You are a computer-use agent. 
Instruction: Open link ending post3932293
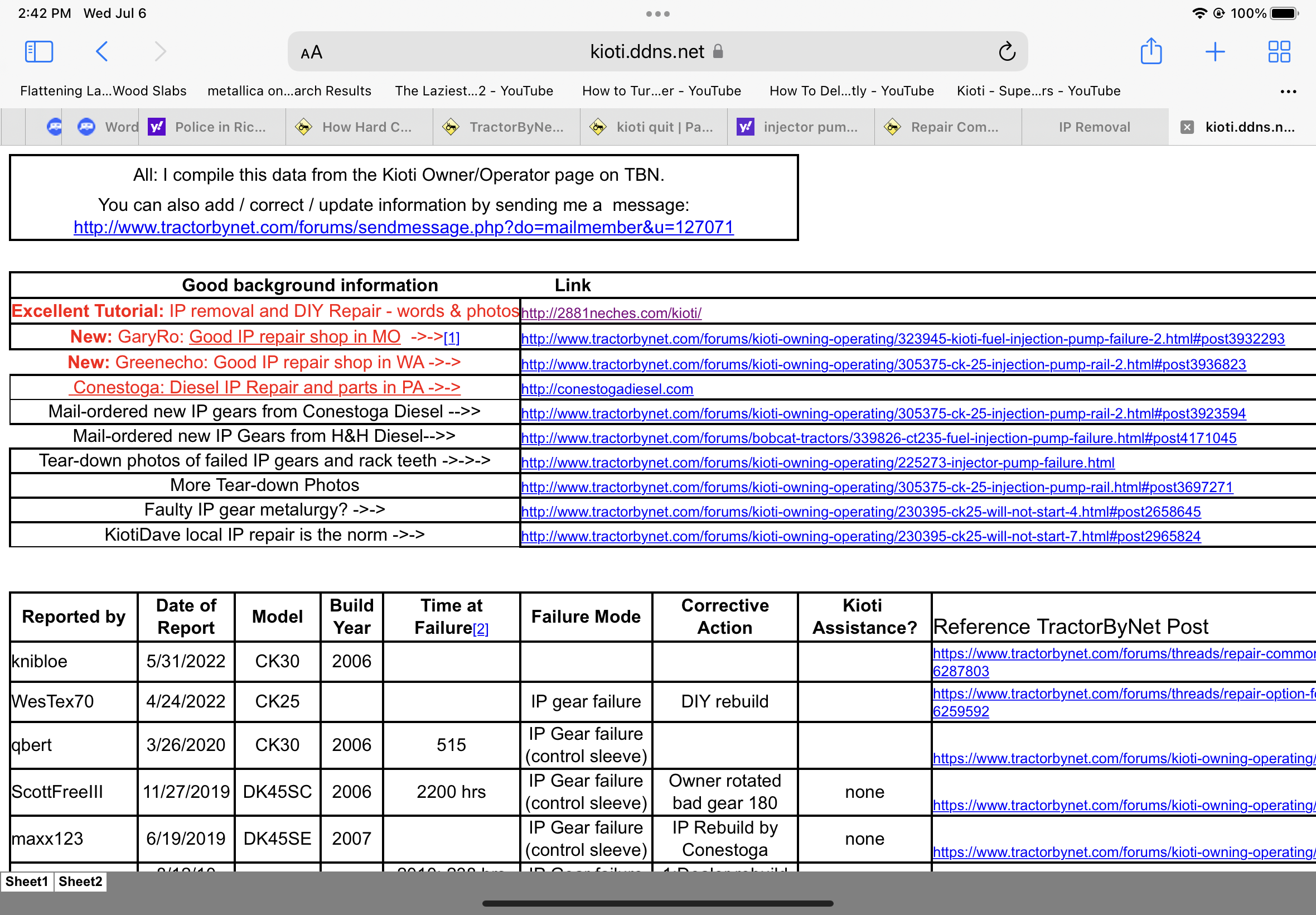(x=902, y=339)
